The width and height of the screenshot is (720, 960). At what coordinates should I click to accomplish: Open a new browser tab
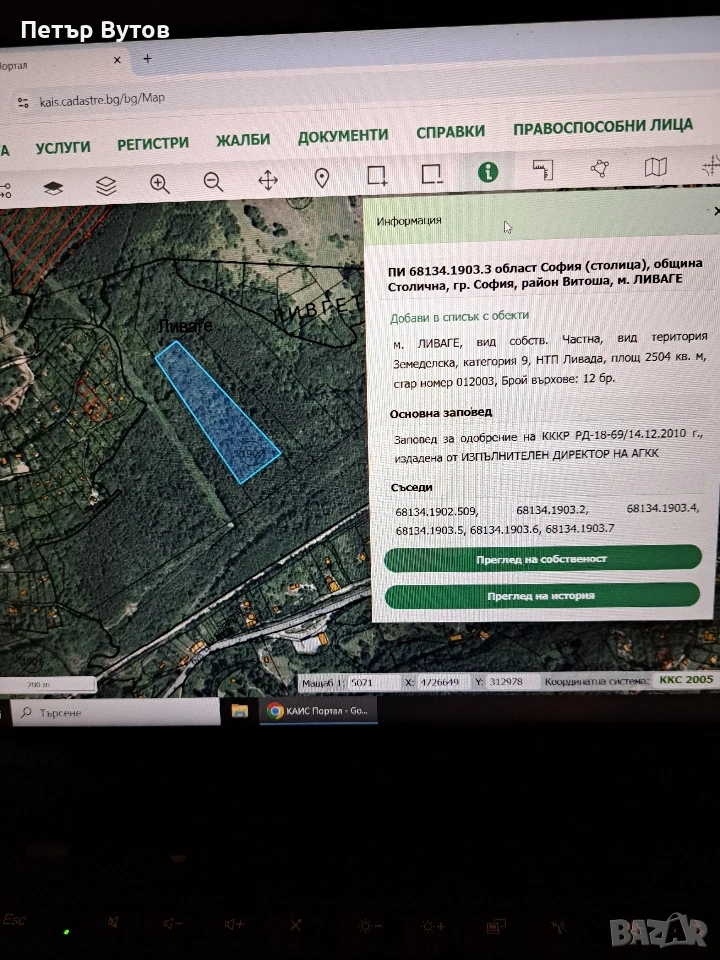pos(147,59)
